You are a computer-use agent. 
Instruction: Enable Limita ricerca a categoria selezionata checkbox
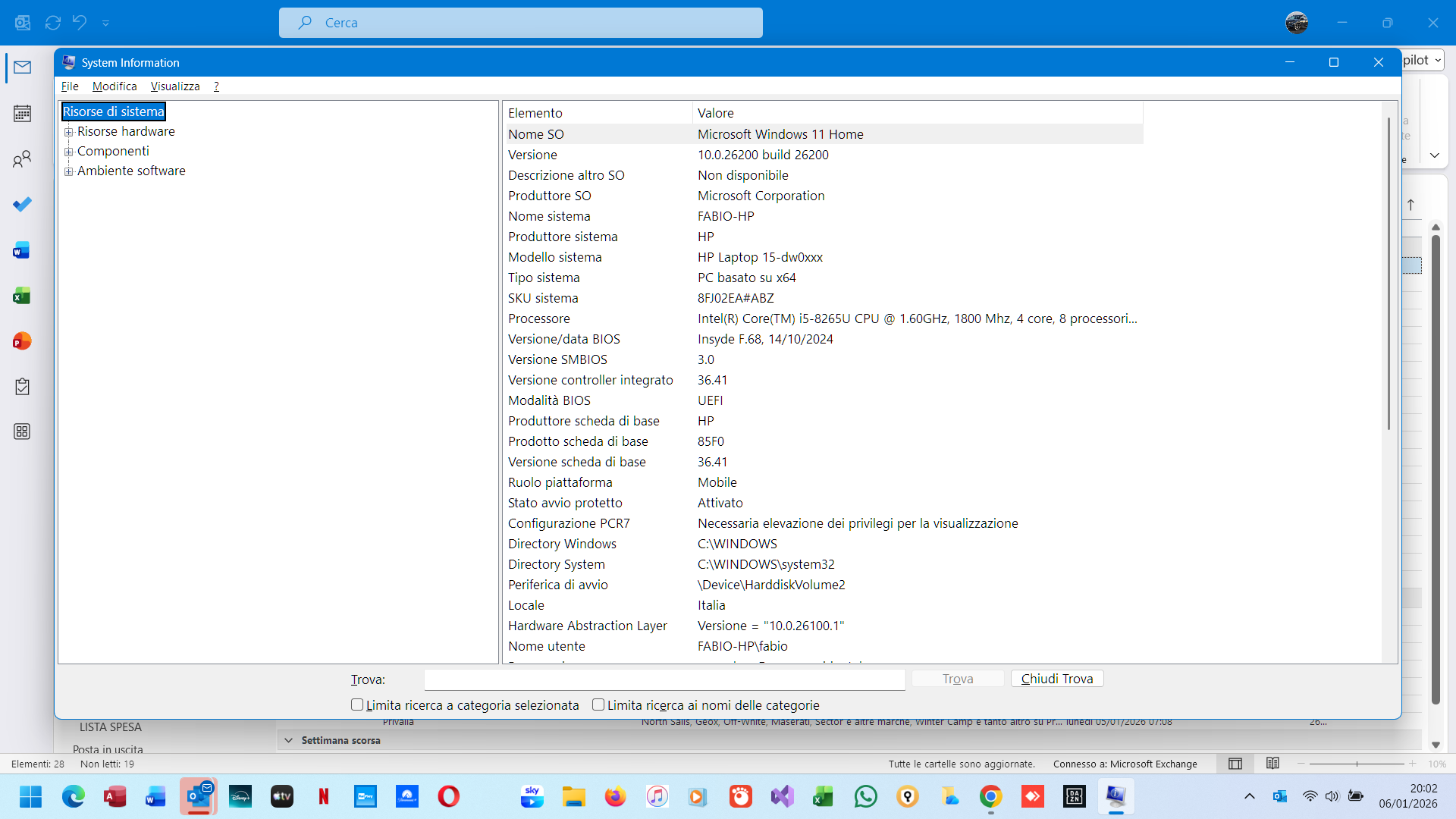(357, 704)
